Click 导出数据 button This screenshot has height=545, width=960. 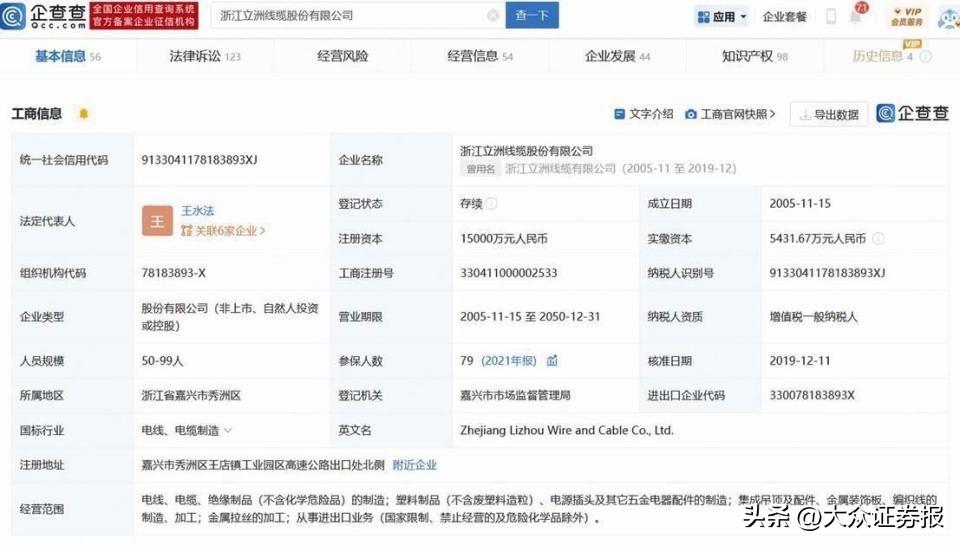coord(829,114)
